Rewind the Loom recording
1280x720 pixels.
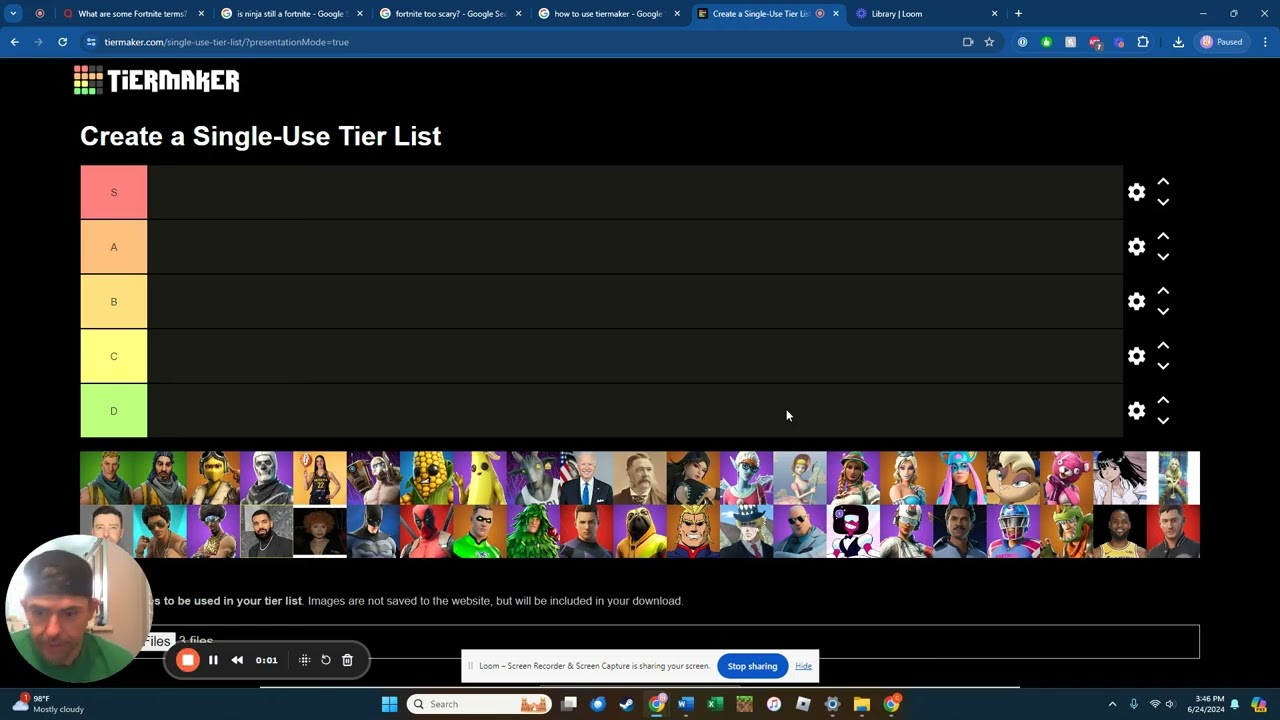[x=237, y=660]
